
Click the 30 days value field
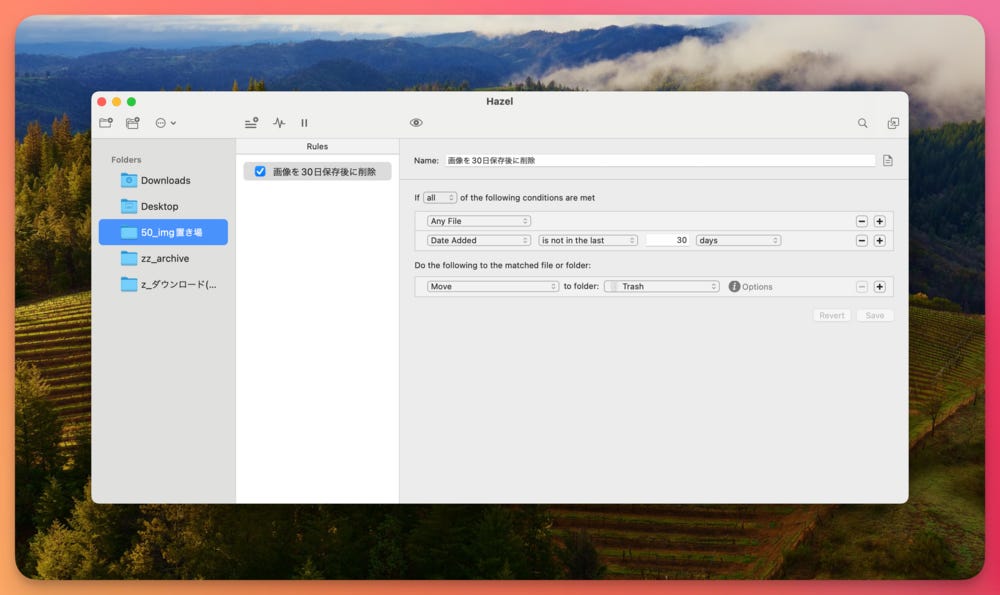coord(667,240)
